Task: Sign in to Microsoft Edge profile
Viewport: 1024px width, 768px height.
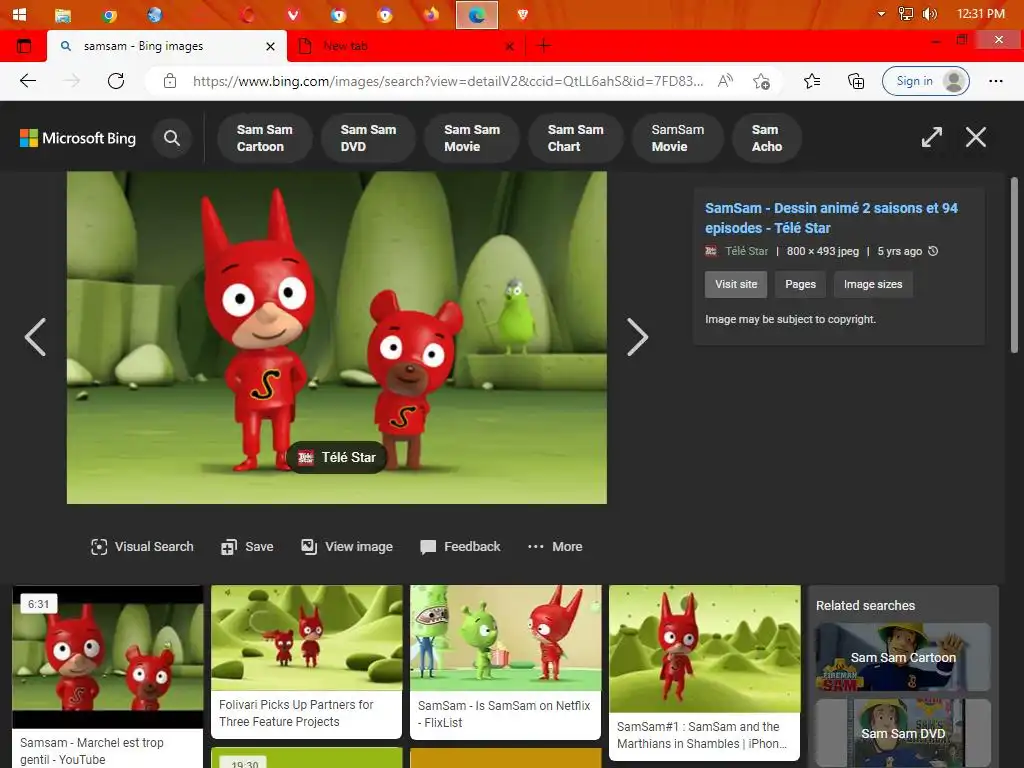Action: click(925, 81)
